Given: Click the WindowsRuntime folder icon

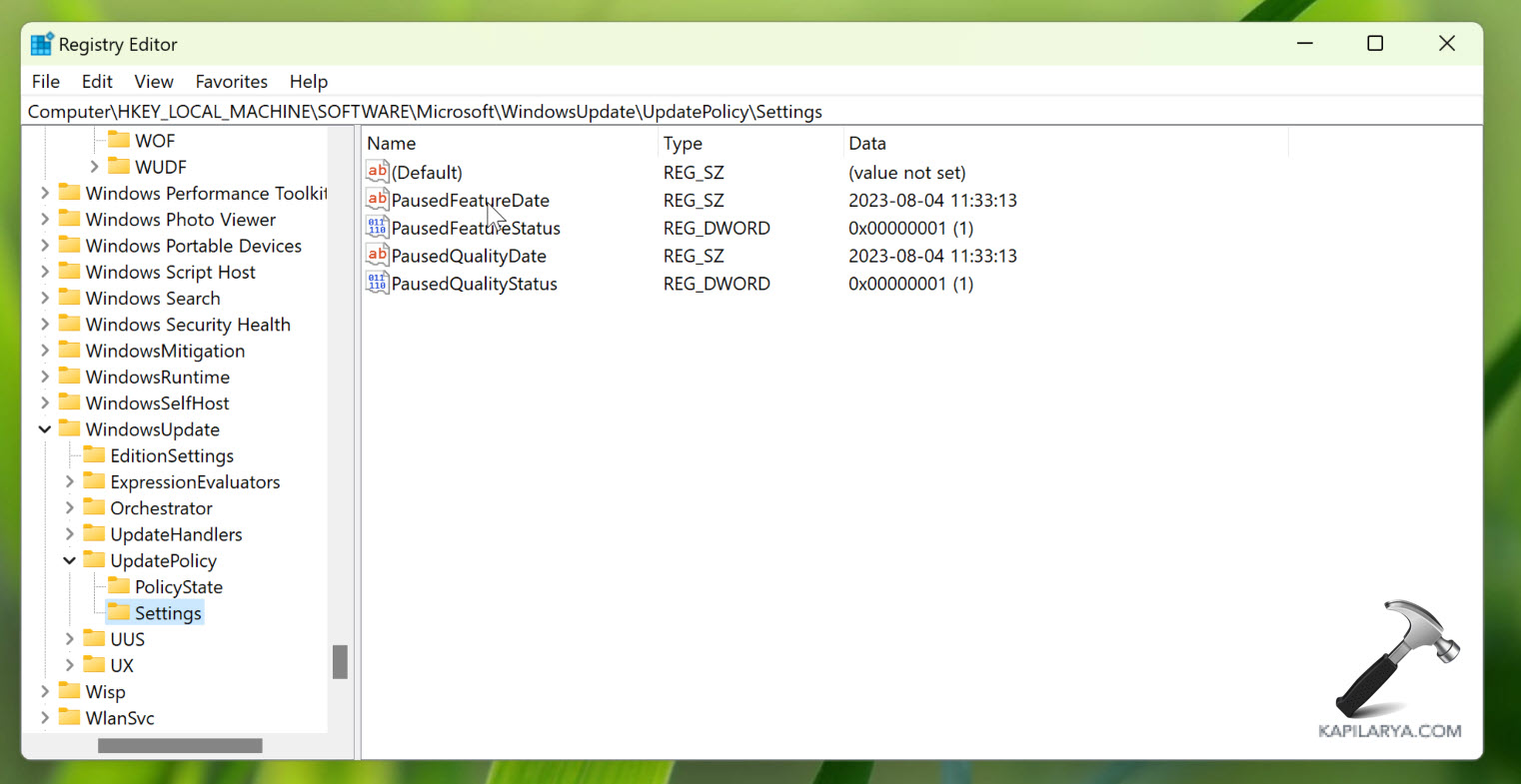Looking at the screenshot, I should tap(70, 376).
